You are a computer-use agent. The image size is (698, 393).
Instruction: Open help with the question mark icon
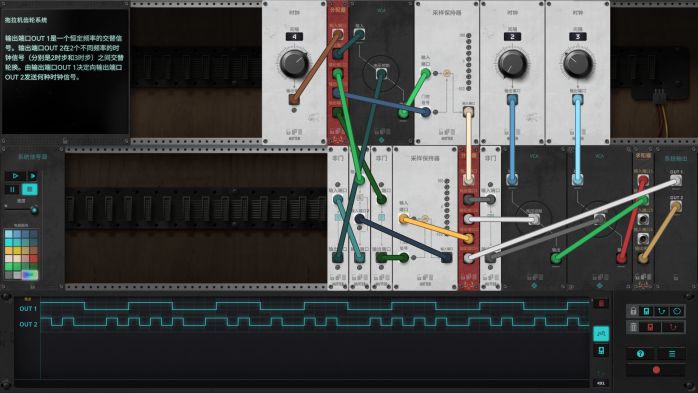click(640, 354)
